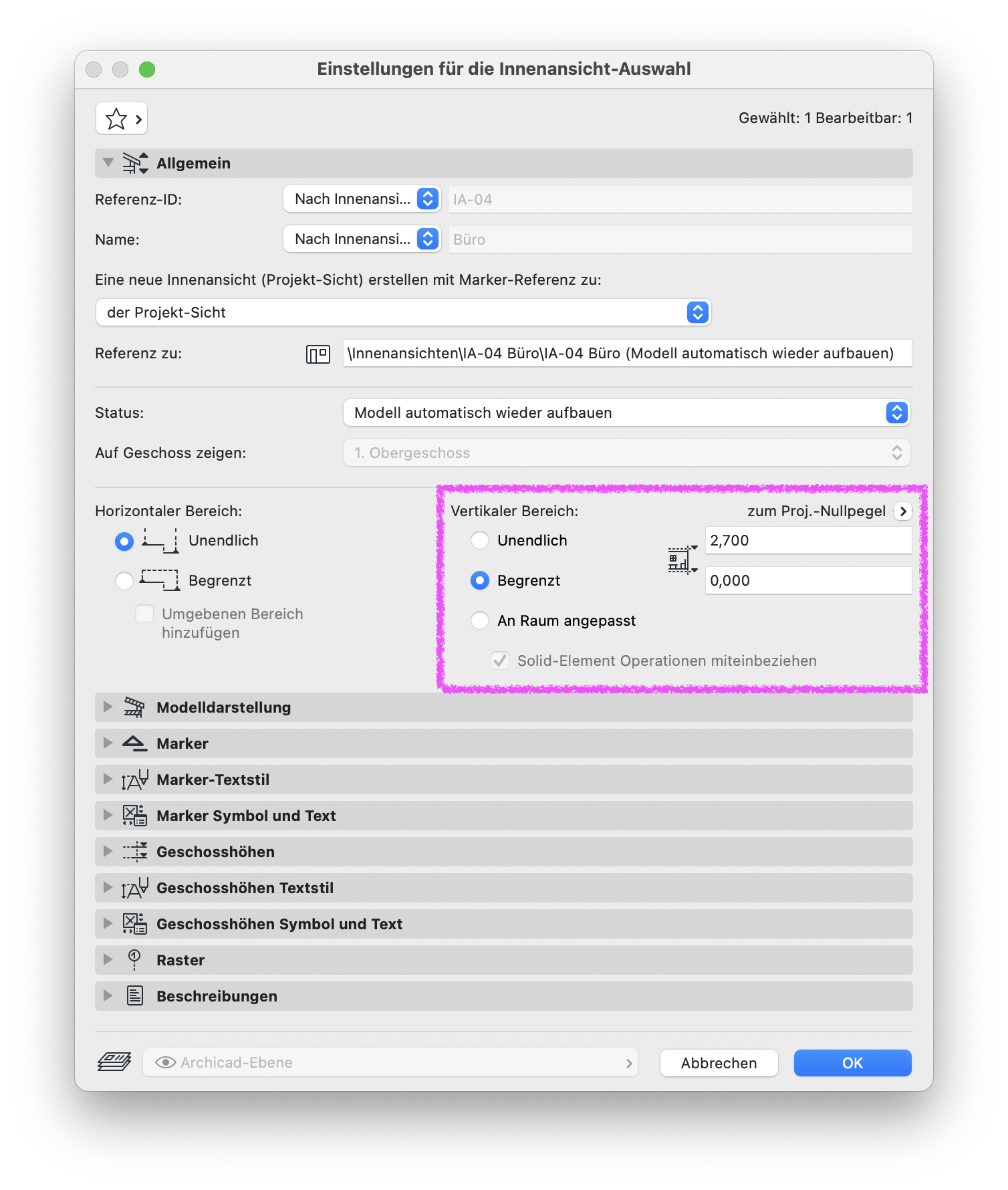Open Status Modell automatisch dropdown
Image resolution: width=1008 pixels, height=1190 pixels.
[x=626, y=412]
